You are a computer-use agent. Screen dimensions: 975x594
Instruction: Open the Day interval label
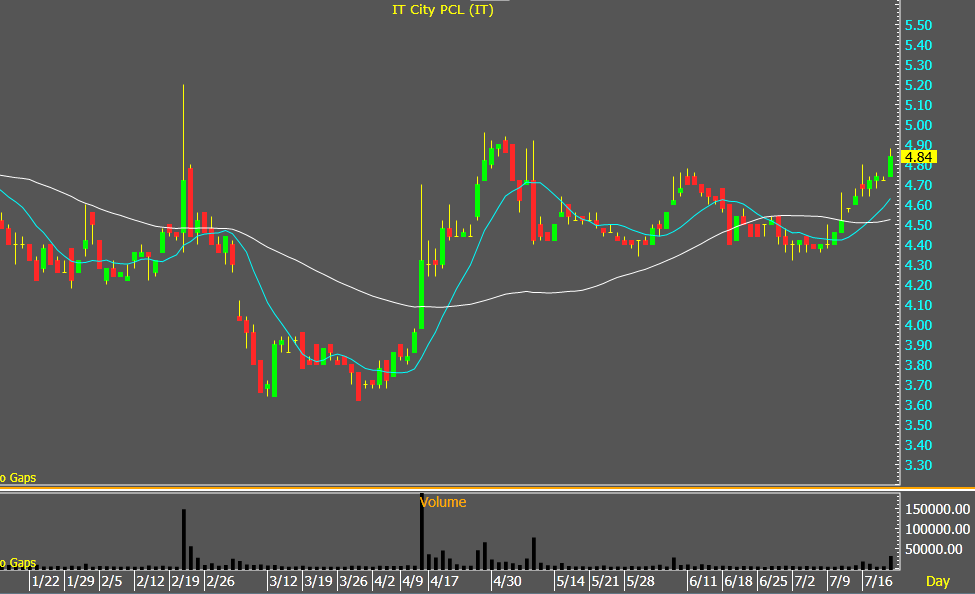coord(938,581)
